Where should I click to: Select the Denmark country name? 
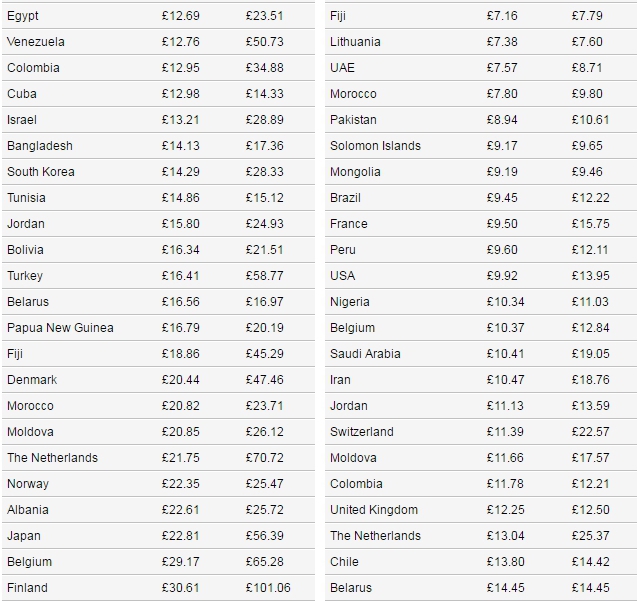coord(32,380)
